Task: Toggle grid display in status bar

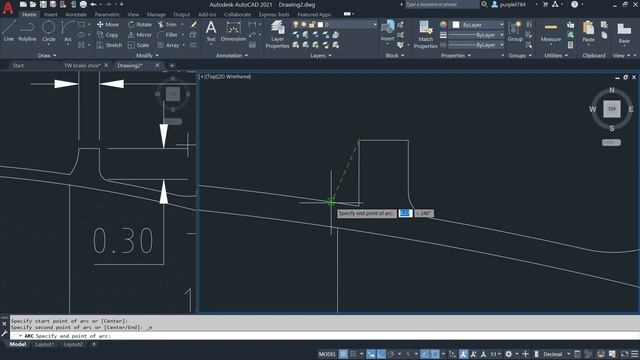Action: coord(343,354)
